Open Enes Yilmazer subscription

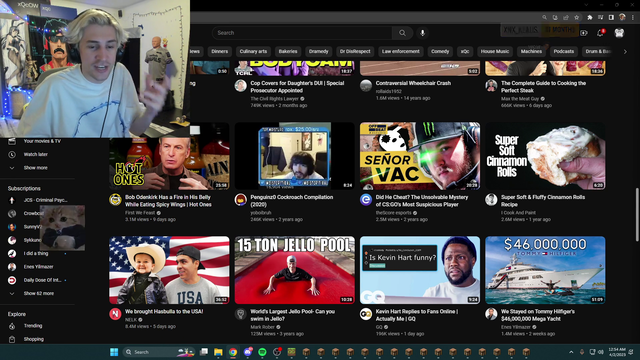[38, 267]
